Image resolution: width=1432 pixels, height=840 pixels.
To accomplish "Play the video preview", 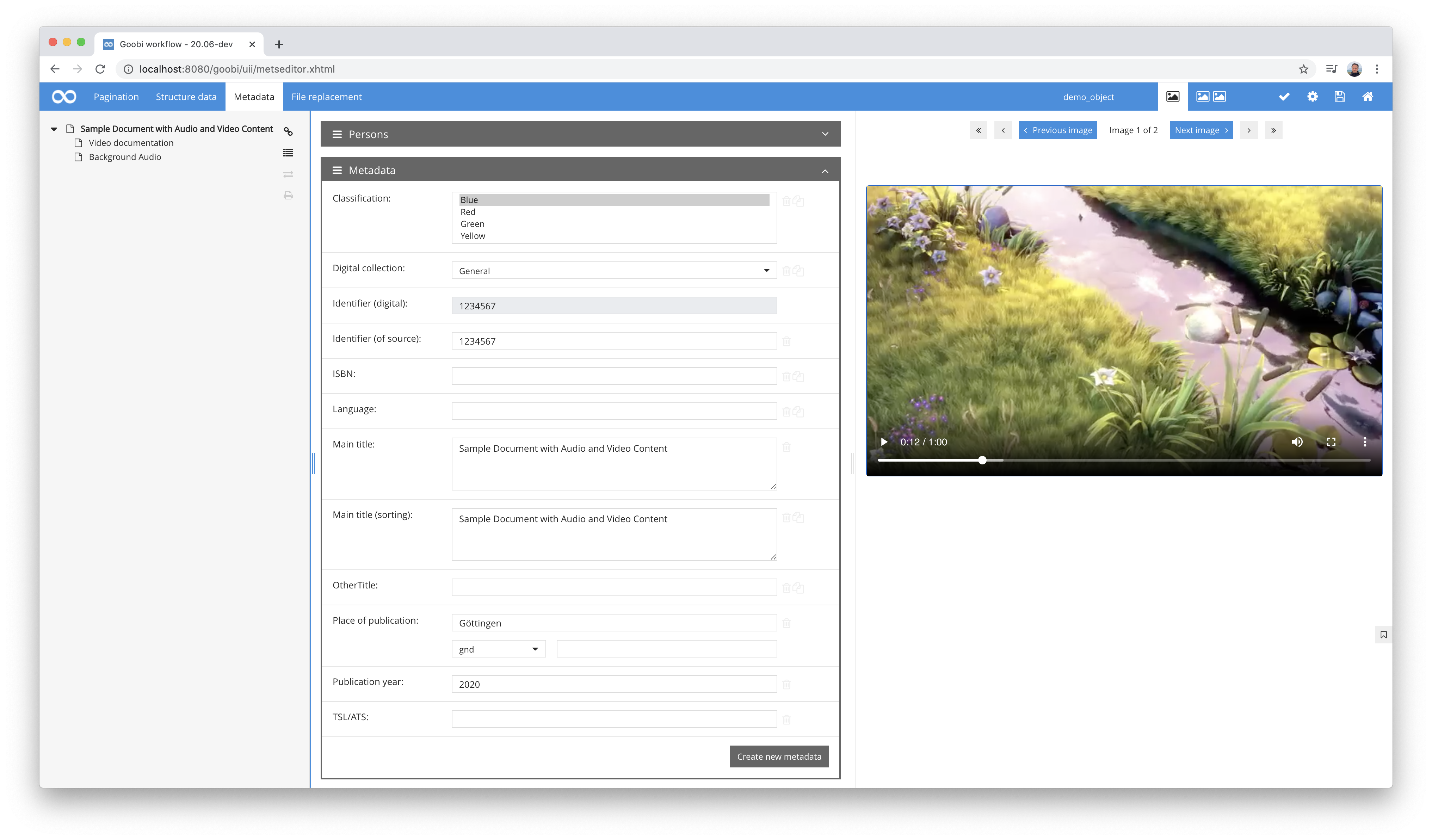I will tap(884, 441).
